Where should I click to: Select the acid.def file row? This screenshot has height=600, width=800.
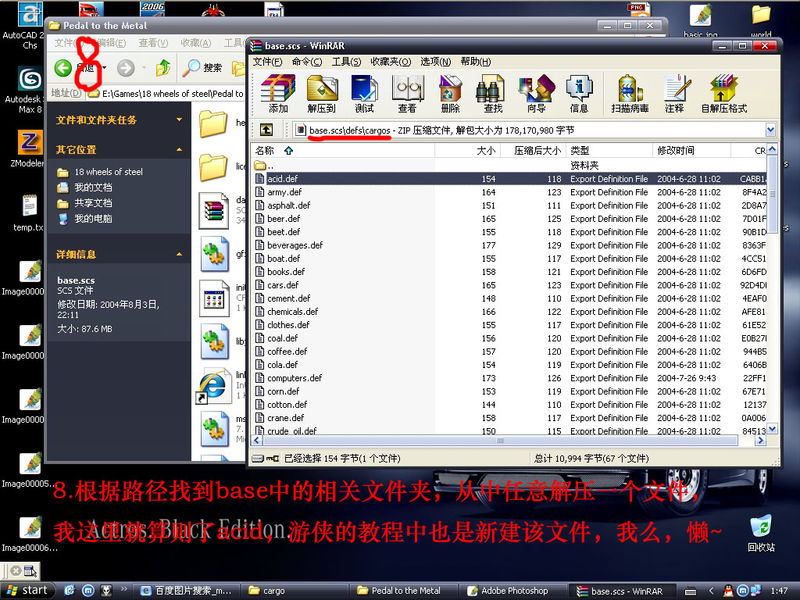pos(509,179)
